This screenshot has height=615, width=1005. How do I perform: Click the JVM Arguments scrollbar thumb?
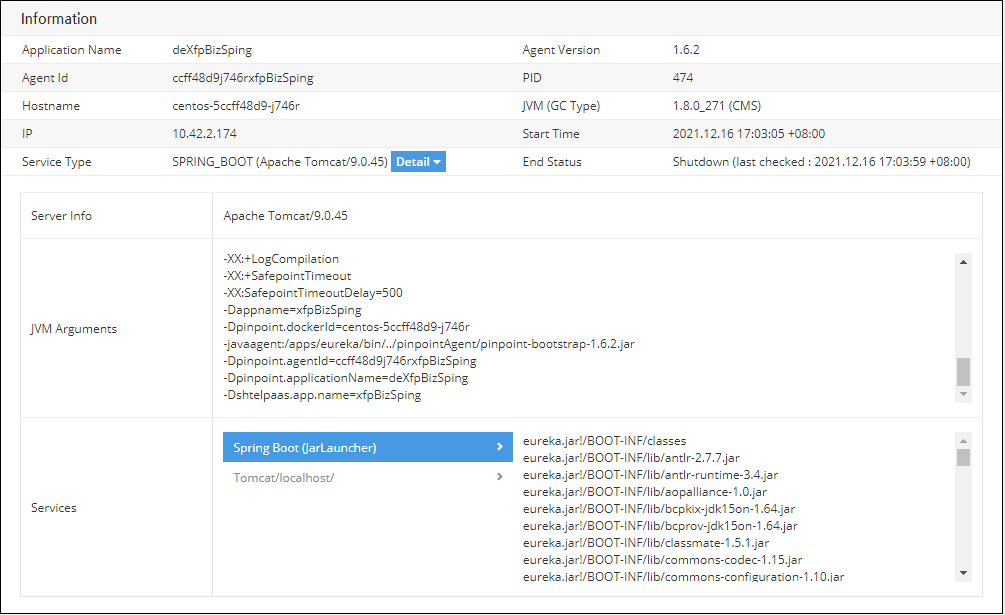pyautogui.click(x=963, y=372)
